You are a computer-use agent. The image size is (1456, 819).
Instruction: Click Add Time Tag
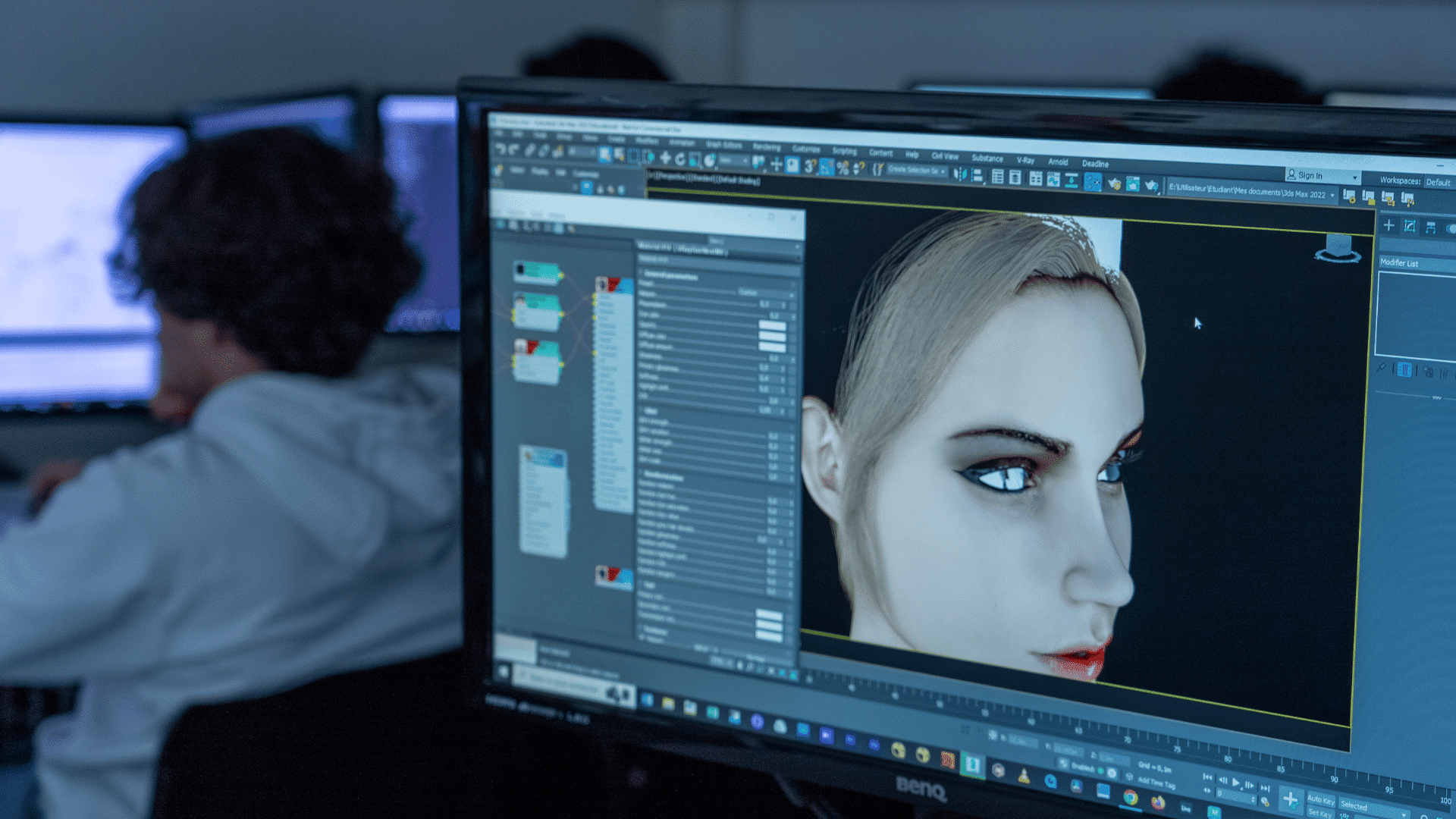coord(1156,782)
